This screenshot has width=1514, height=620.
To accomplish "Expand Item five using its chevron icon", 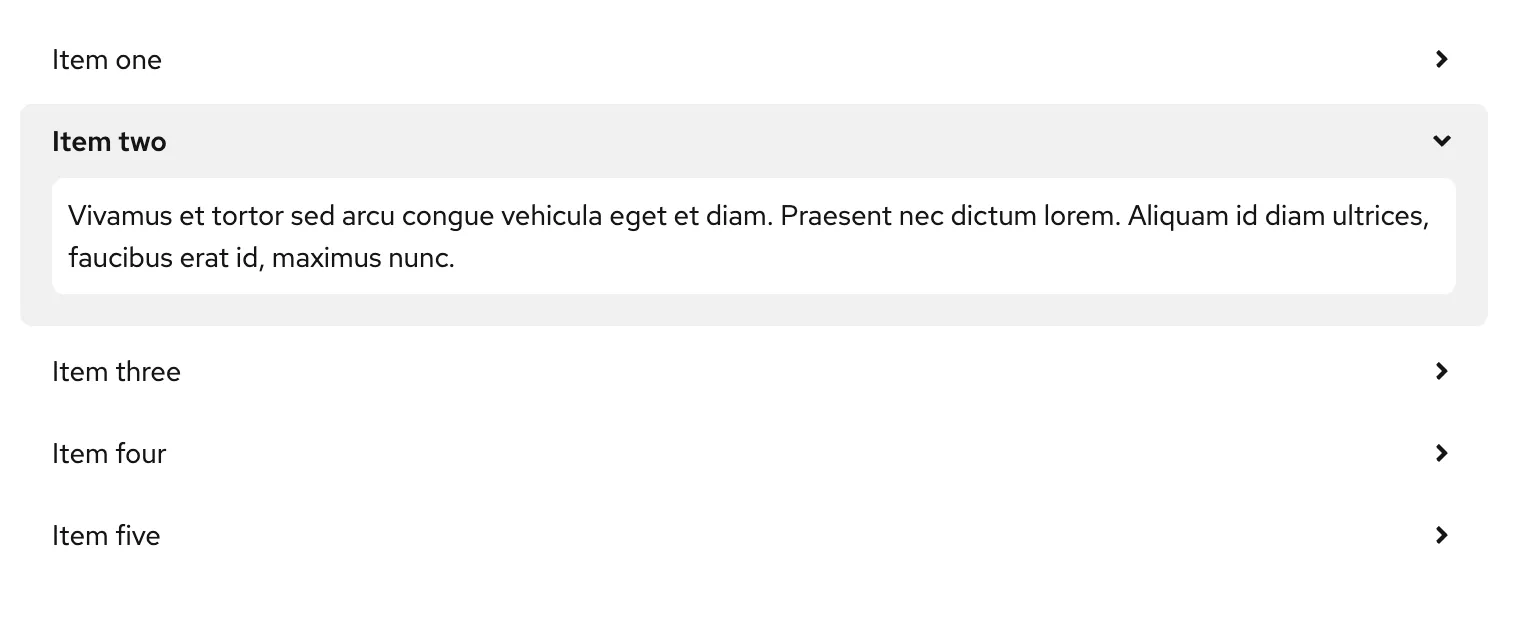I will click(1441, 535).
